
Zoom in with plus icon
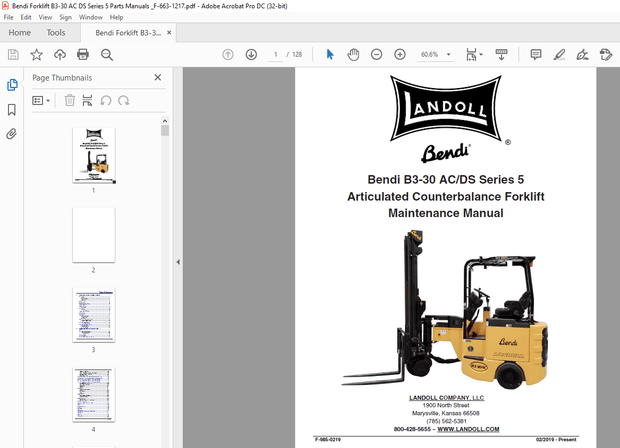point(400,55)
